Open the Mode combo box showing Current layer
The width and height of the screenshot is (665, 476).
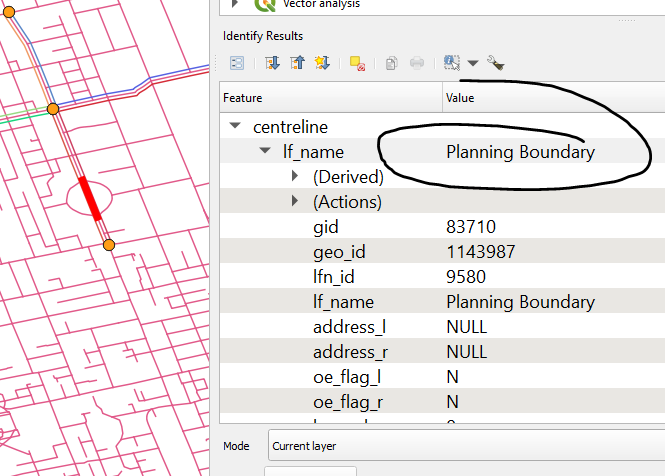(466, 445)
